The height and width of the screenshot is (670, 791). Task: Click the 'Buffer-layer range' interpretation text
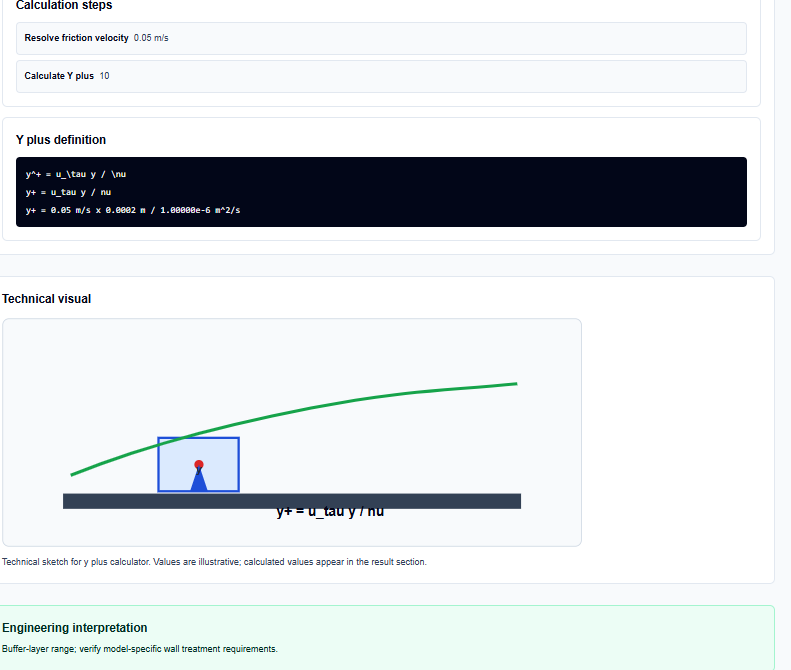tap(140, 649)
